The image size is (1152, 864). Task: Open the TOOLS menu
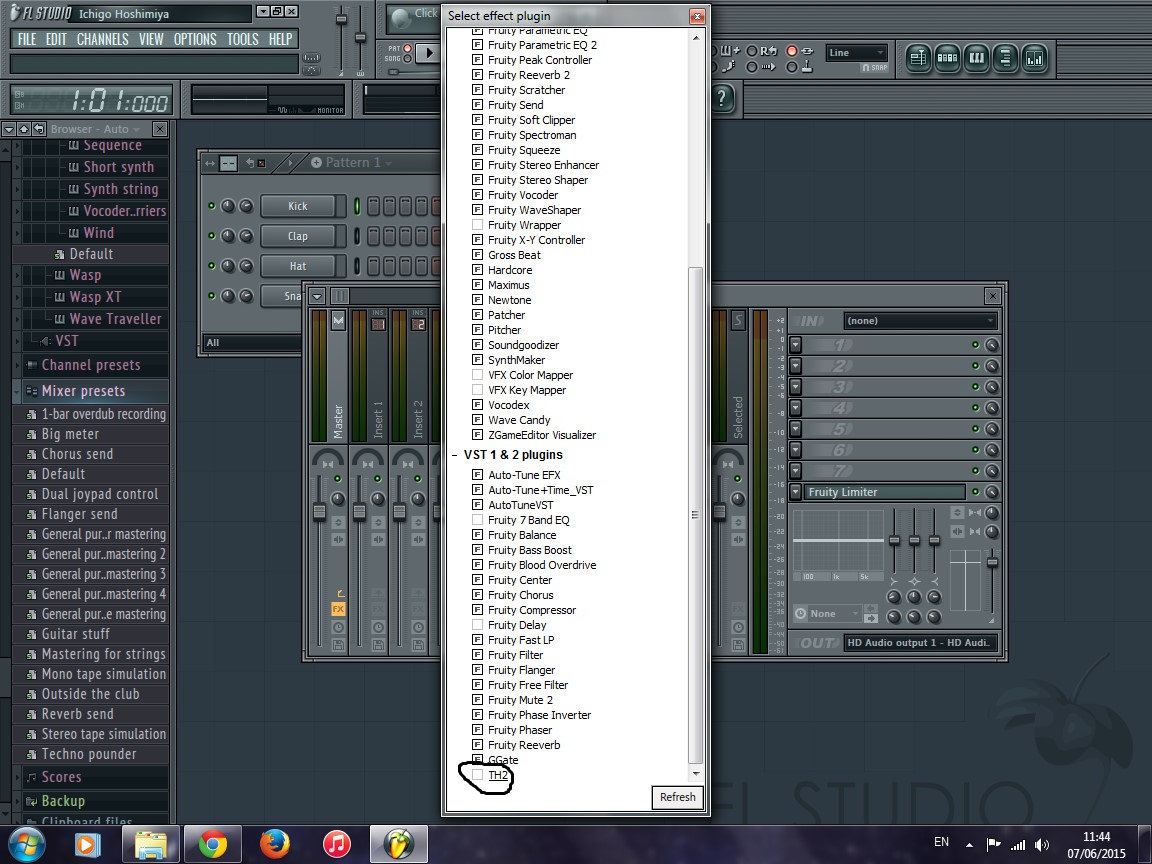pos(243,39)
